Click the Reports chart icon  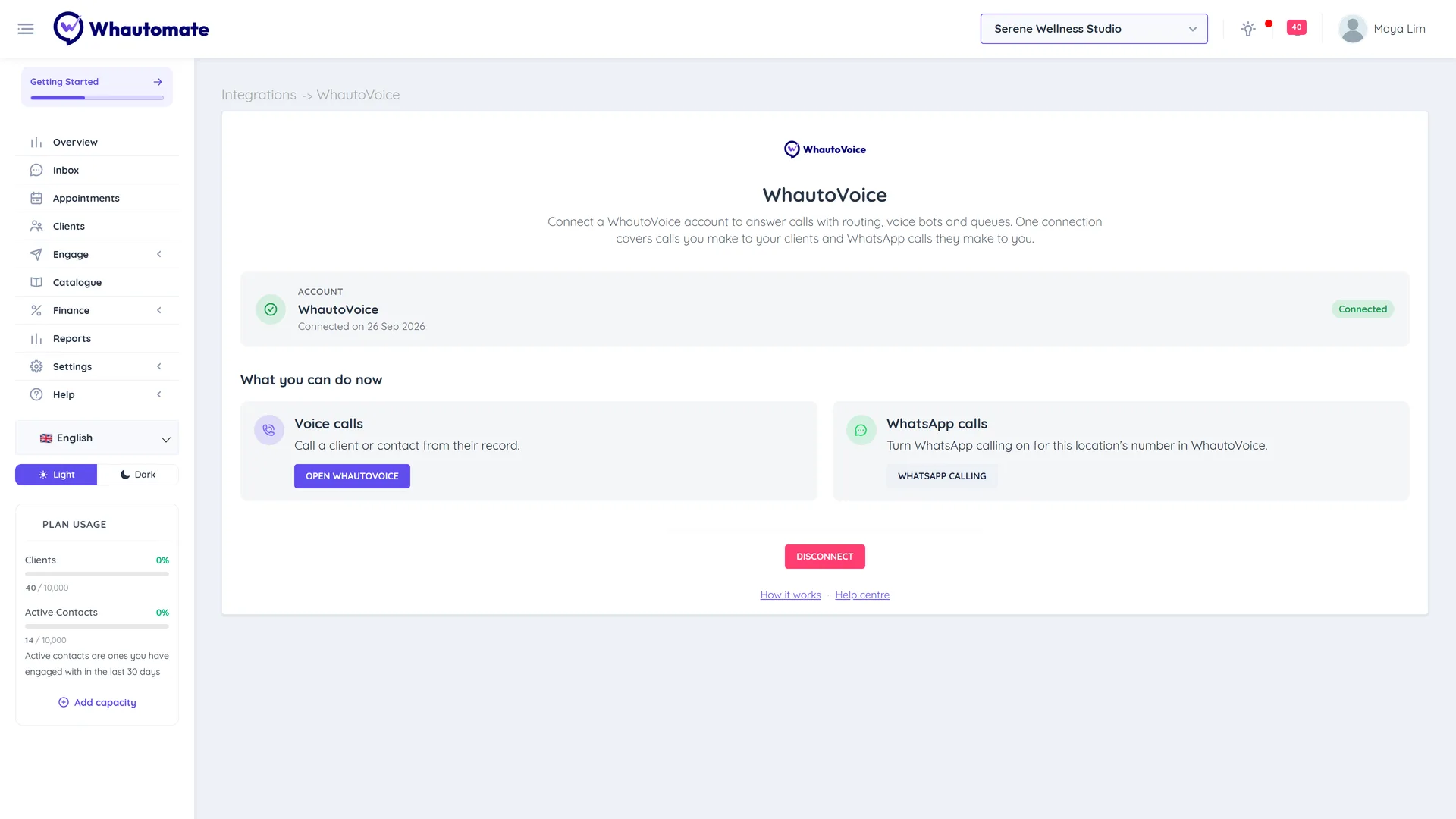tap(36, 338)
